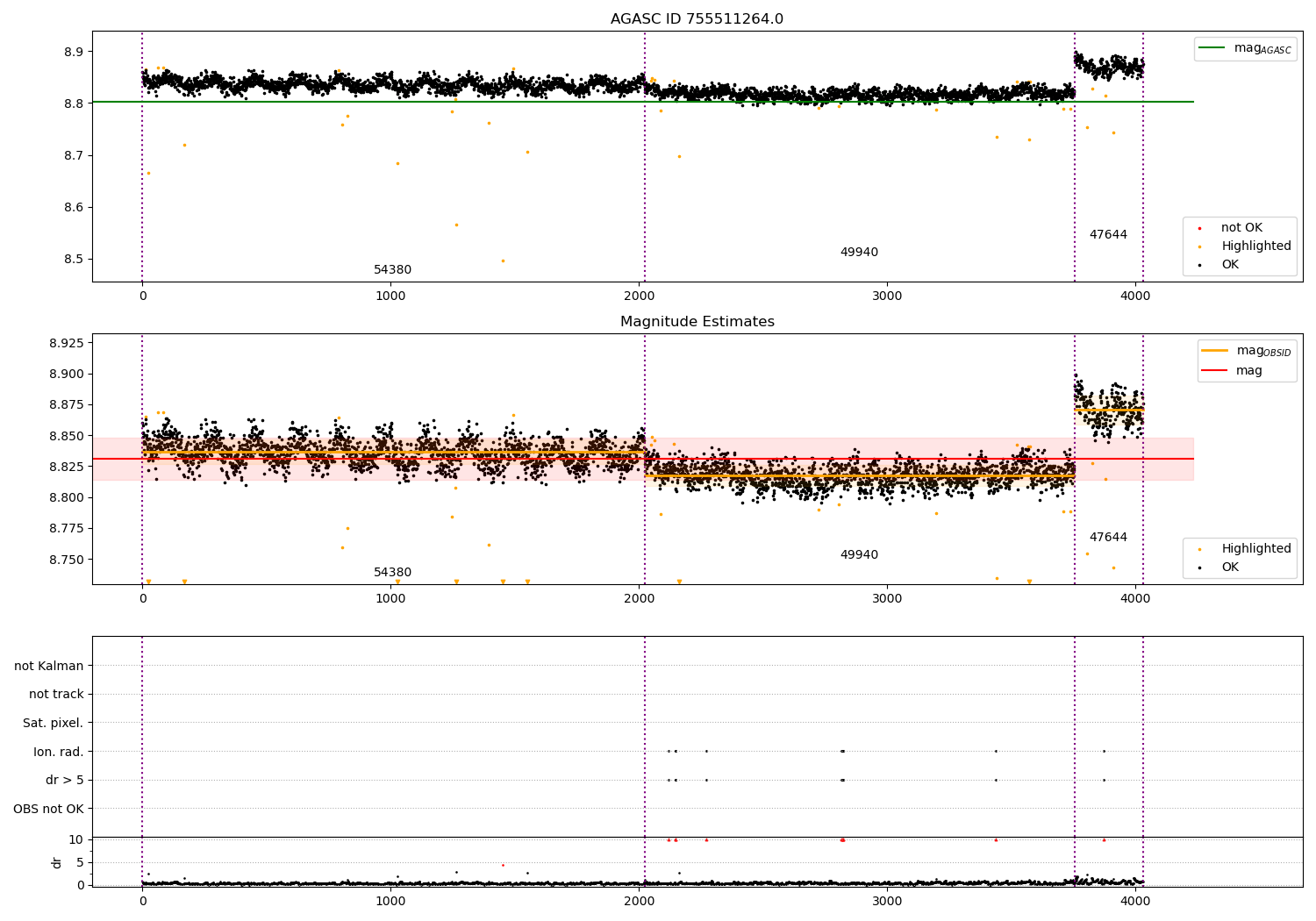This screenshot has width=1316, height=921.
Task: Click the rotated "dr" y-axis label
Action: pyautogui.click(x=57, y=862)
